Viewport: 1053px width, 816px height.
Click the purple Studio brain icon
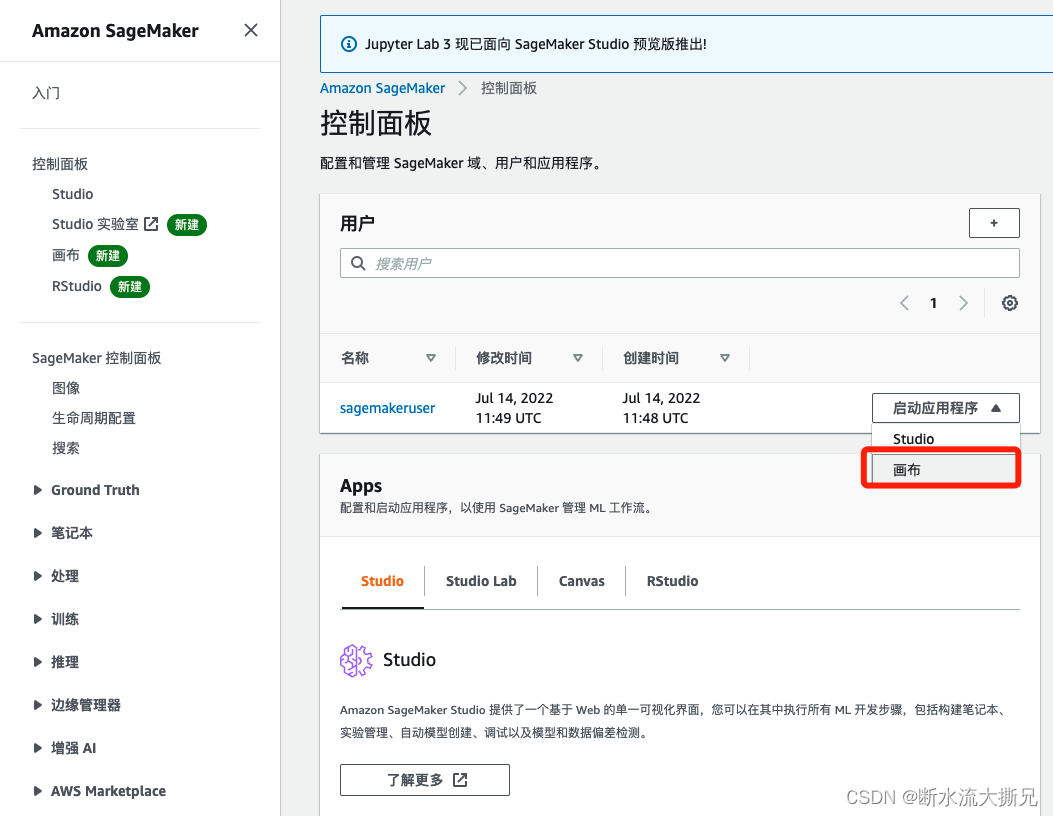[x=356, y=660]
